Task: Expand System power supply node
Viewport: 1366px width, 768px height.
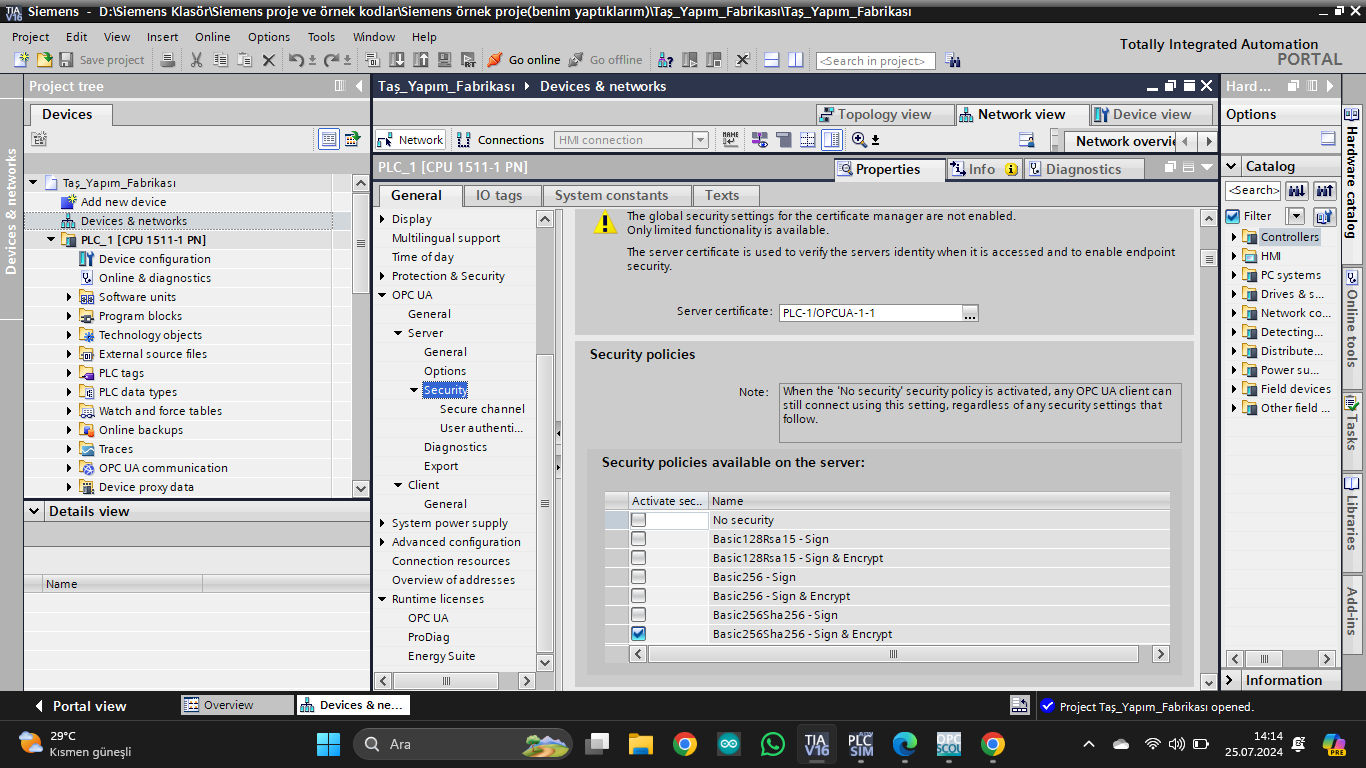Action: click(382, 523)
